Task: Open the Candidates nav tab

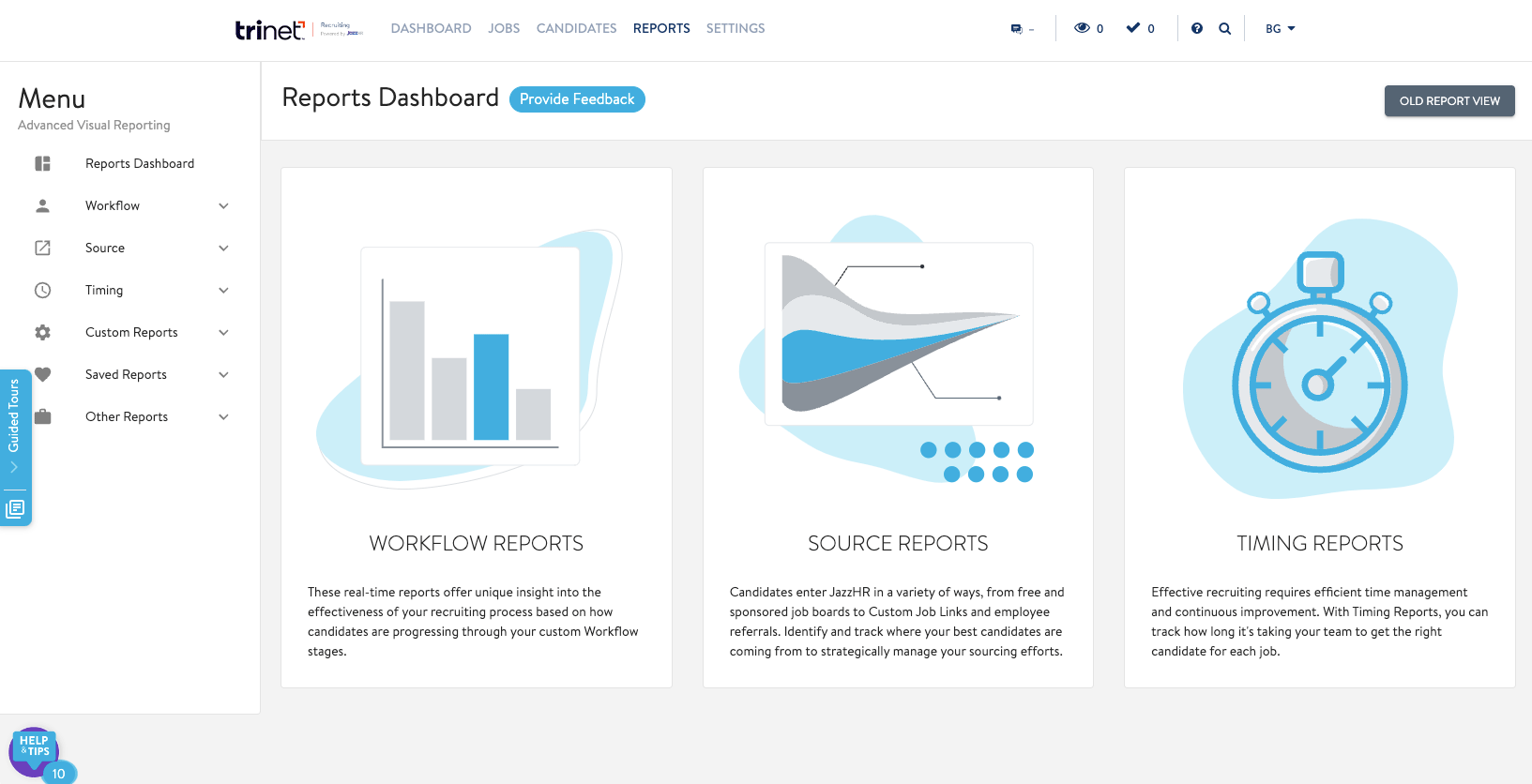Action: pyautogui.click(x=576, y=28)
